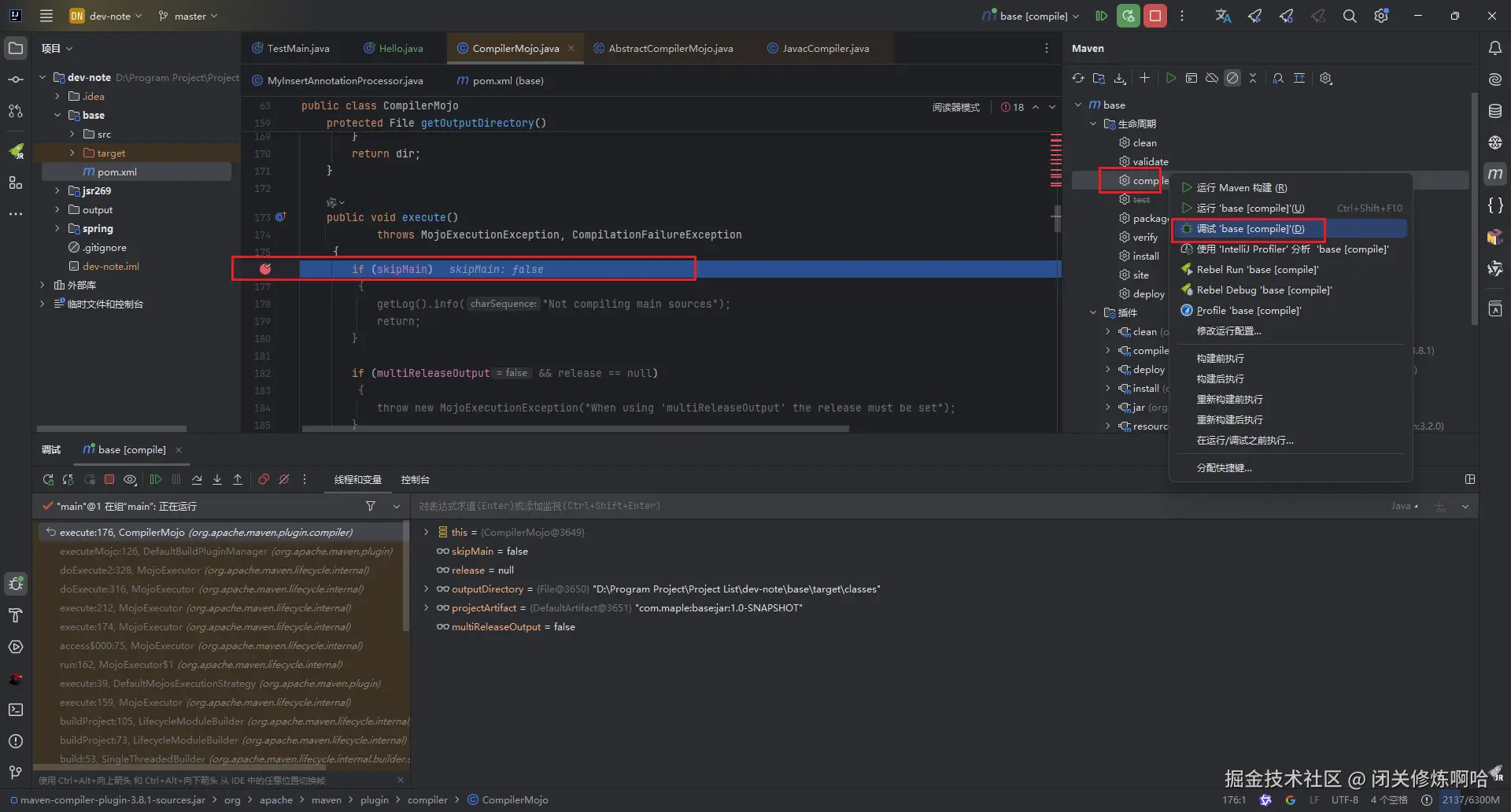Toggle Maven offline mode
The height and width of the screenshot is (812, 1511).
click(x=1212, y=79)
